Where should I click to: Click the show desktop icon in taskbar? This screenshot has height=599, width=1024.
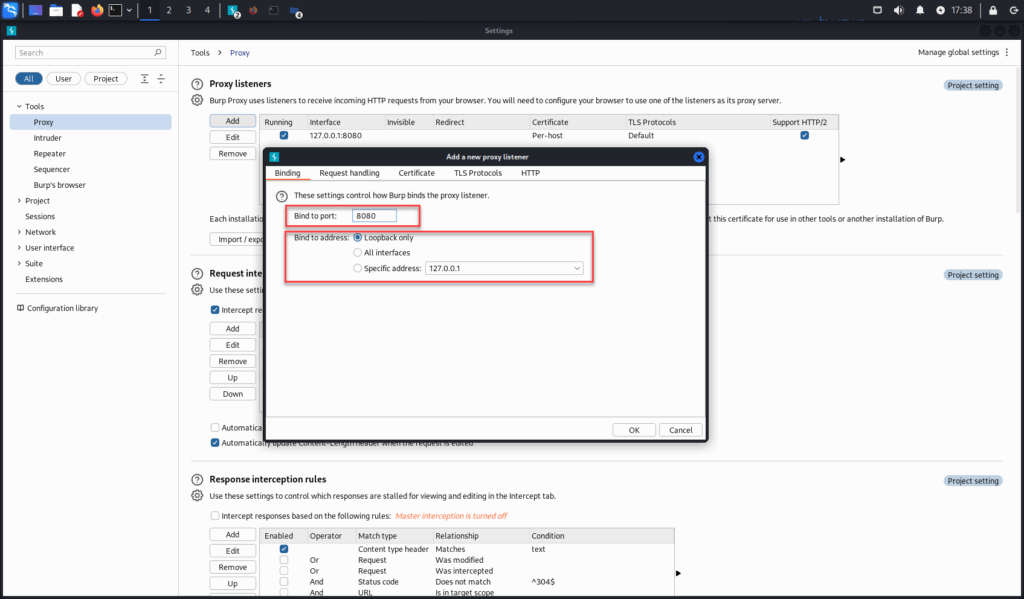click(x=35, y=10)
